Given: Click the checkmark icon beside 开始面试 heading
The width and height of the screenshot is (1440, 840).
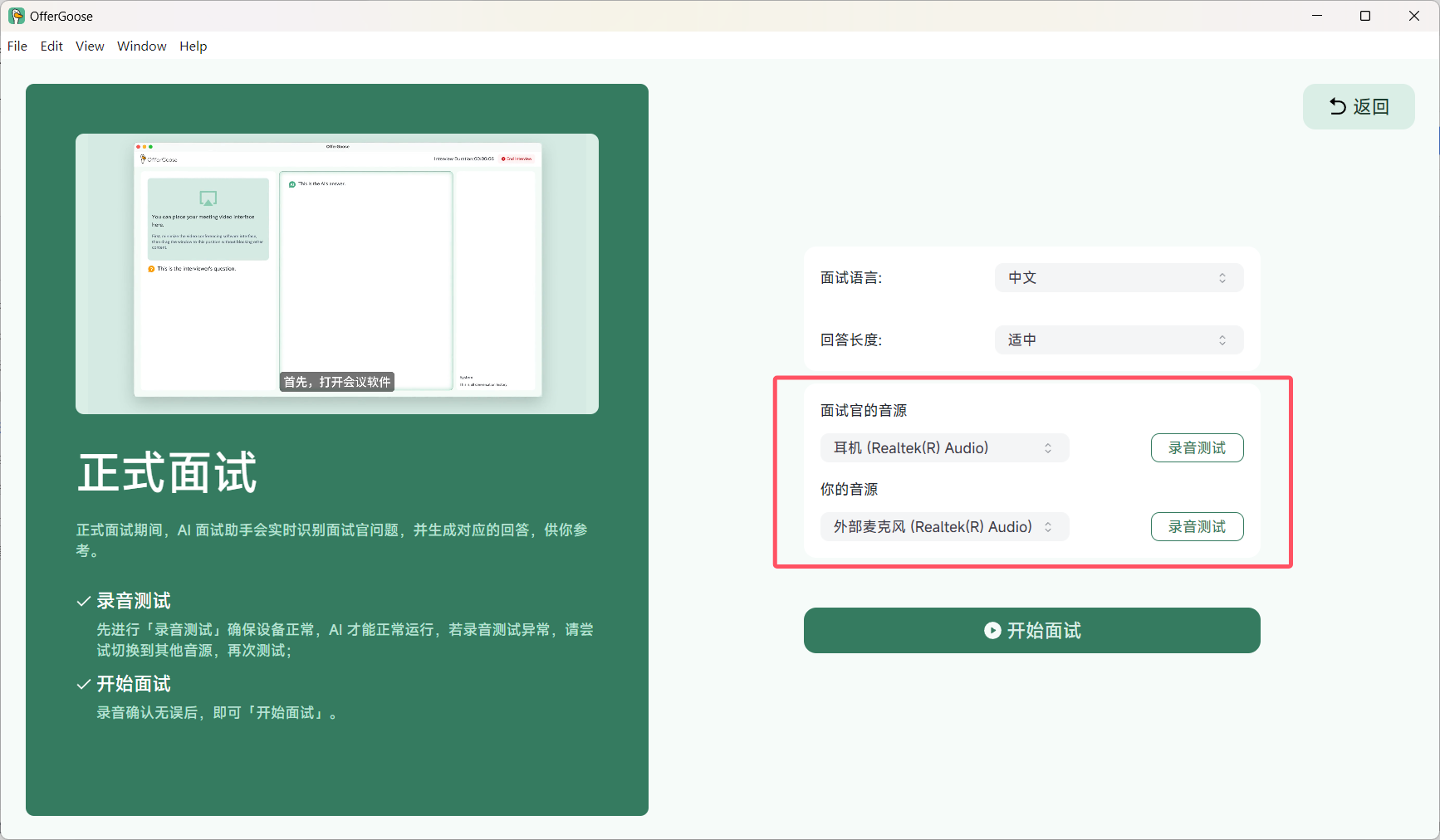Looking at the screenshot, I should tap(83, 684).
